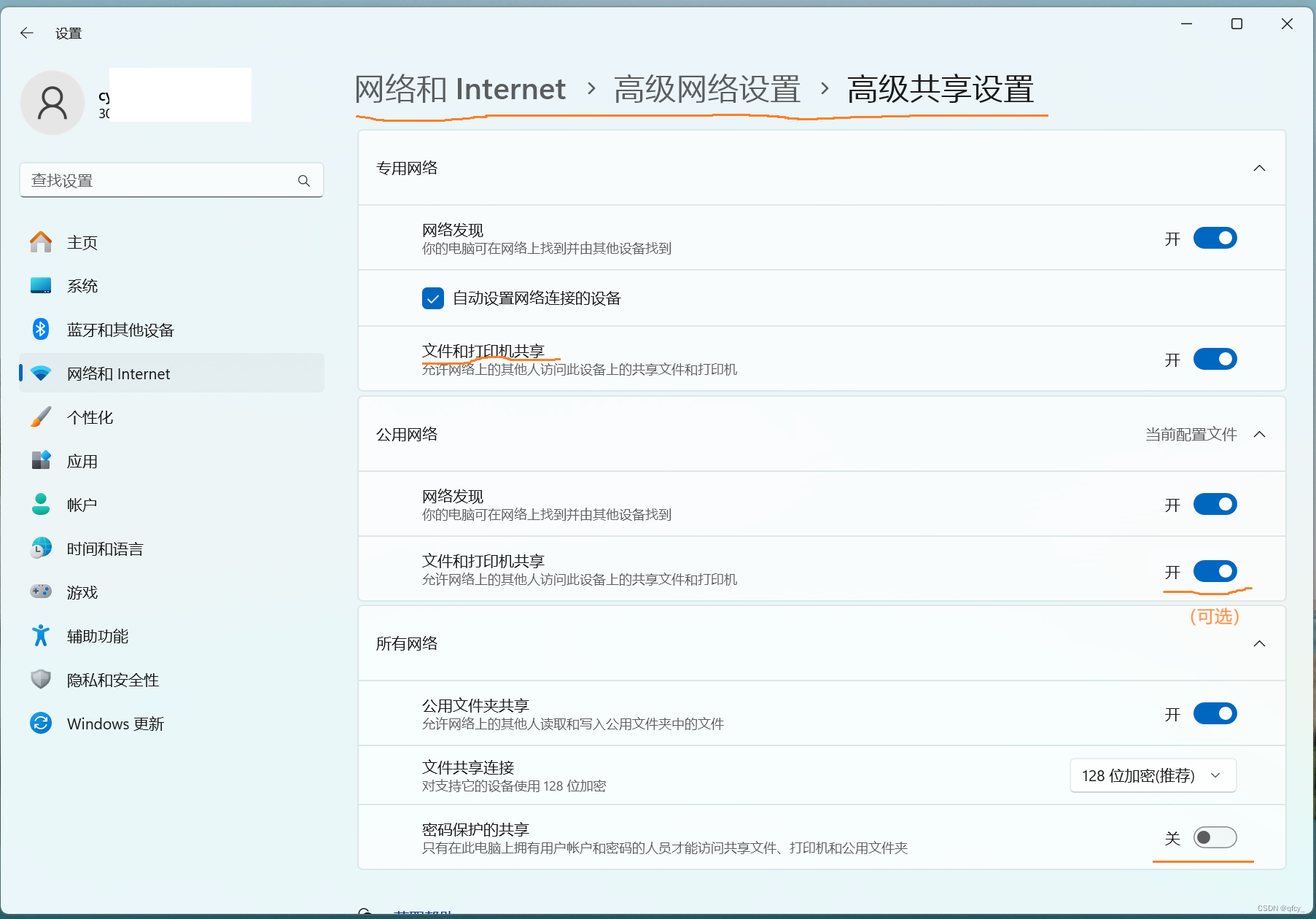The height and width of the screenshot is (919, 1316).
Task: Open 帐户 settings
Action: 171,505
